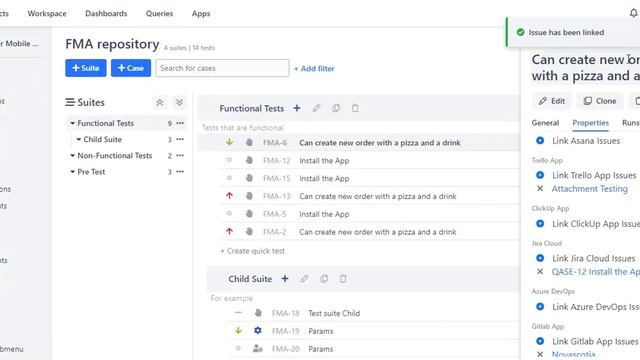Click Clone button in case panel
640x360 pixels.
point(600,101)
